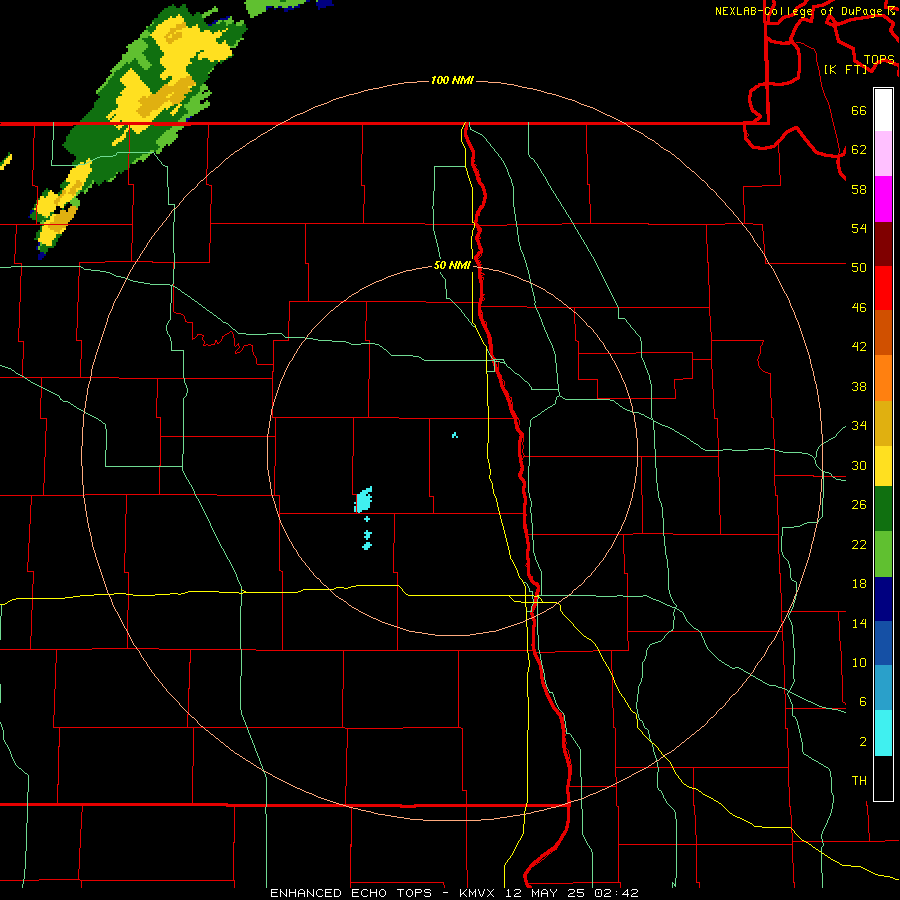The image size is (900, 900).
Task: Click the "[K FT]" units label
Action: (x=845, y=70)
